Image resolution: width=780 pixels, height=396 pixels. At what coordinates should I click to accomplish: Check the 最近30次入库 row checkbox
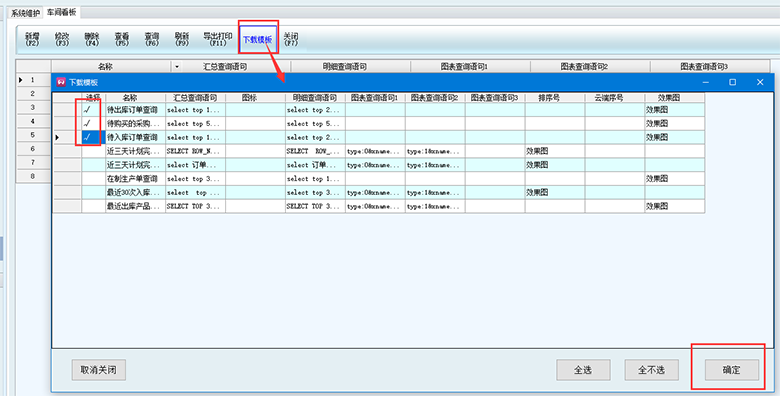click(x=94, y=193)
